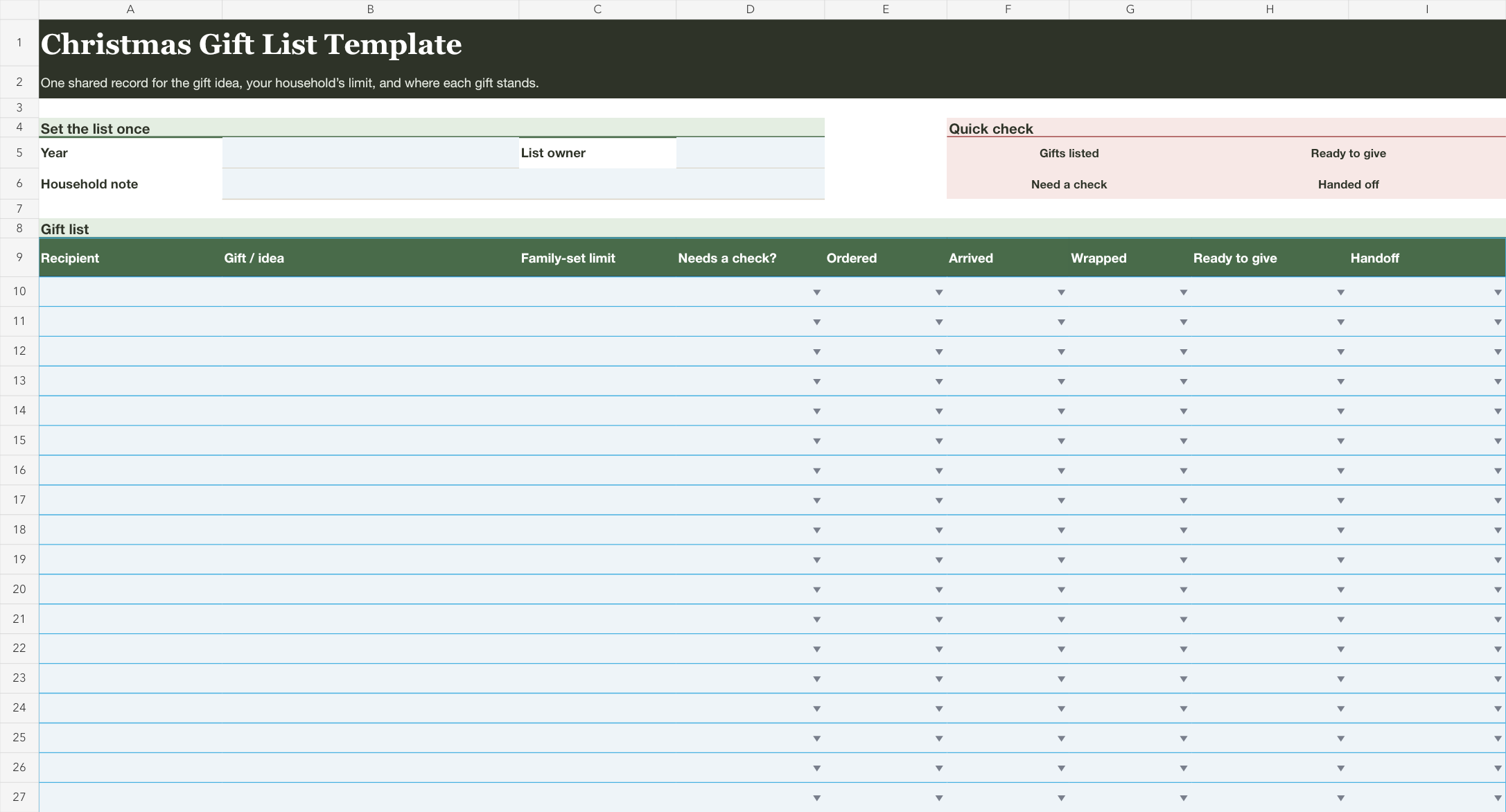Click the 'Handoff' table header

point(1374,258)
